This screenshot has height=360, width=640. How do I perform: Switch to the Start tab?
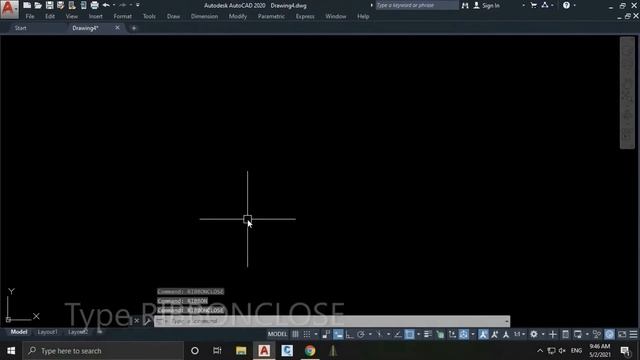20,28
